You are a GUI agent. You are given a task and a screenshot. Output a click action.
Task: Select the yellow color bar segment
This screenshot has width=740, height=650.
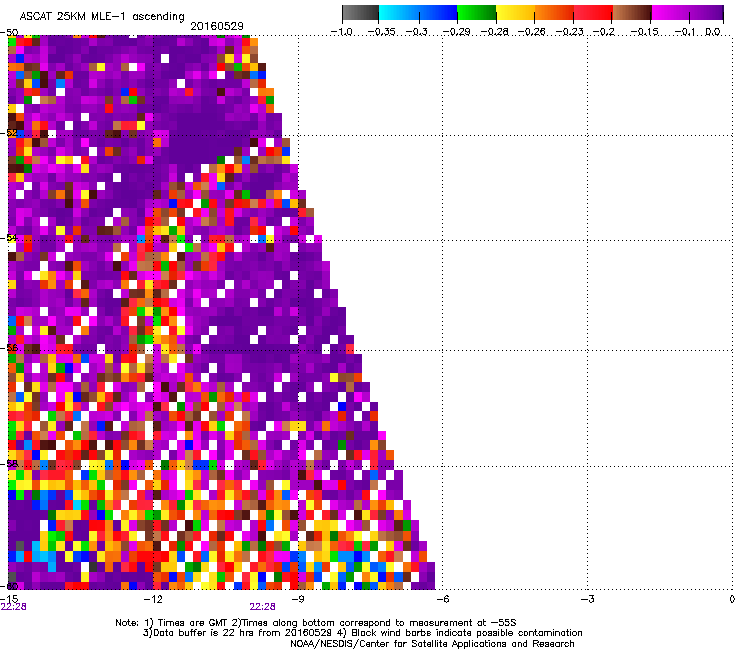point(515,13)
